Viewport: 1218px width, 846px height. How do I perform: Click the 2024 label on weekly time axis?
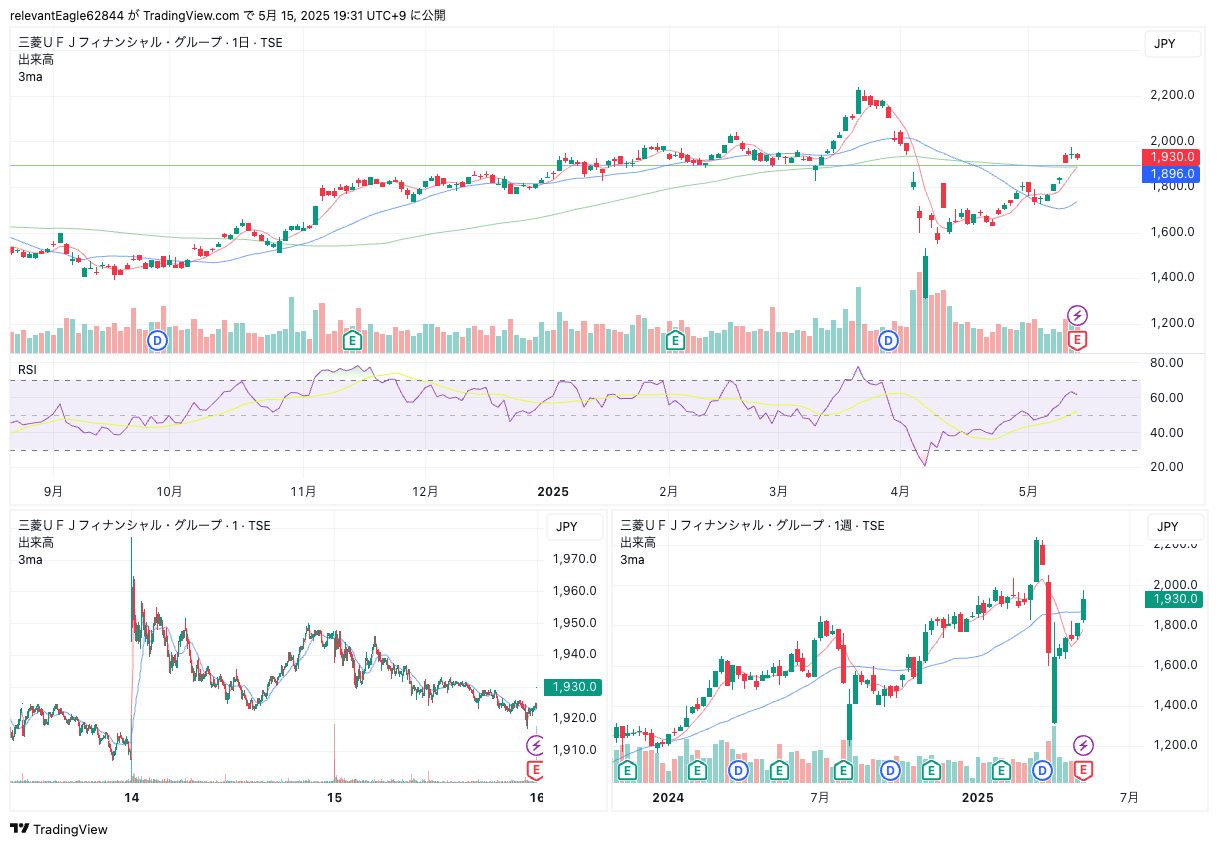coord(667,797)
